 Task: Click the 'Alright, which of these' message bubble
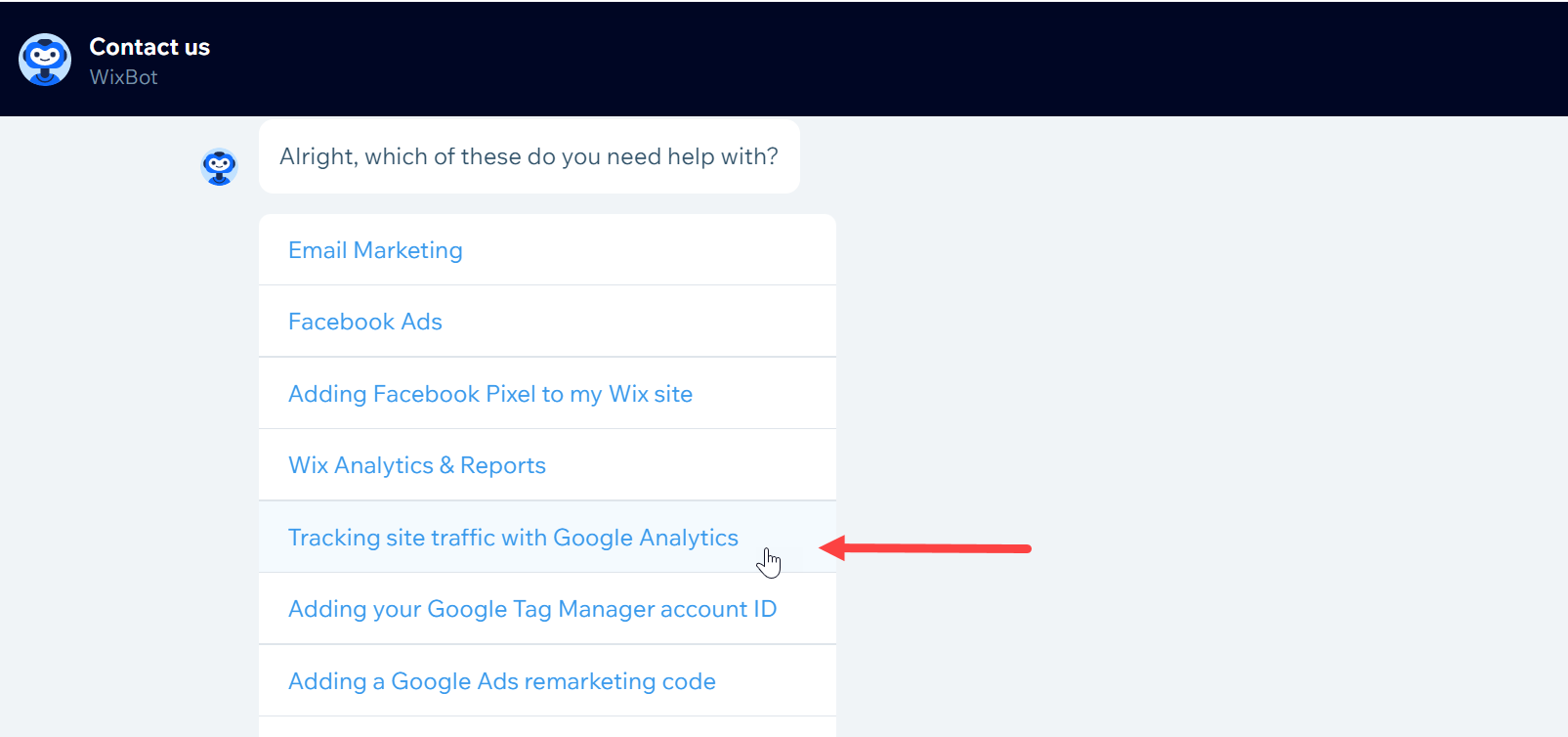[x=530, y=156]
